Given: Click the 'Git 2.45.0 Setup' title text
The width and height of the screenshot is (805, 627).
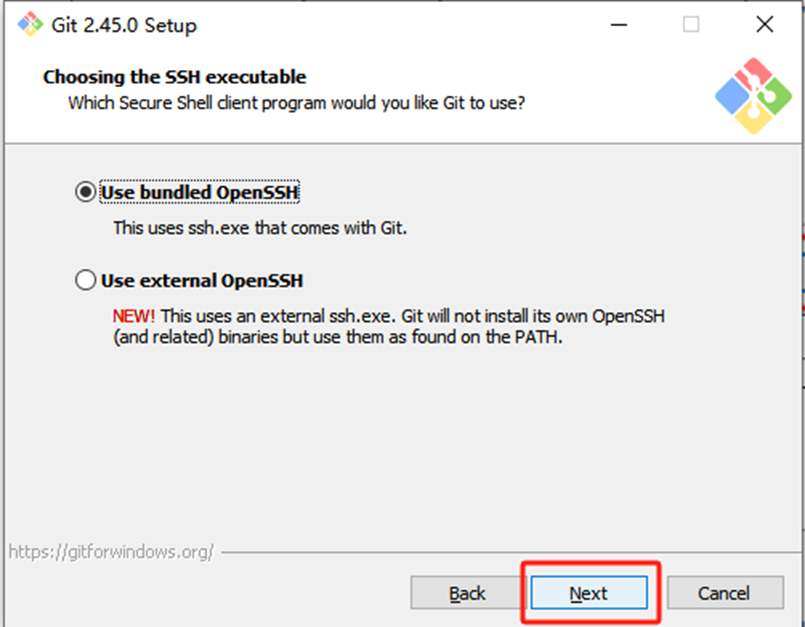Looking at the screenshot, I should (124, 25).
